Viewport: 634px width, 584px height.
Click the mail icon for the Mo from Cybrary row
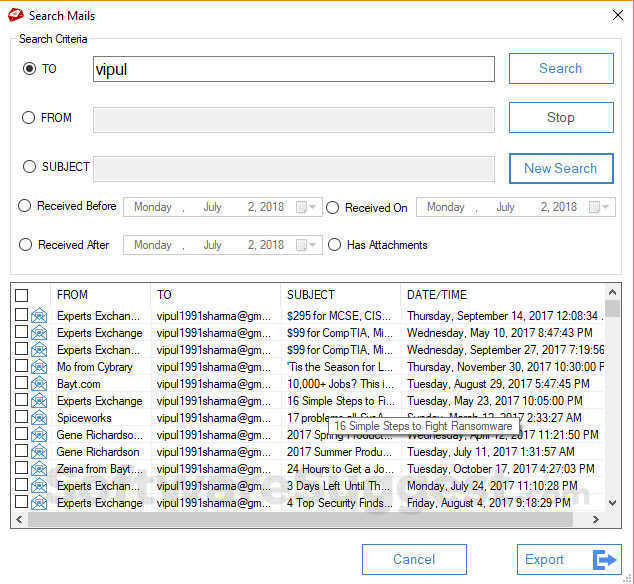click(39, 367)
